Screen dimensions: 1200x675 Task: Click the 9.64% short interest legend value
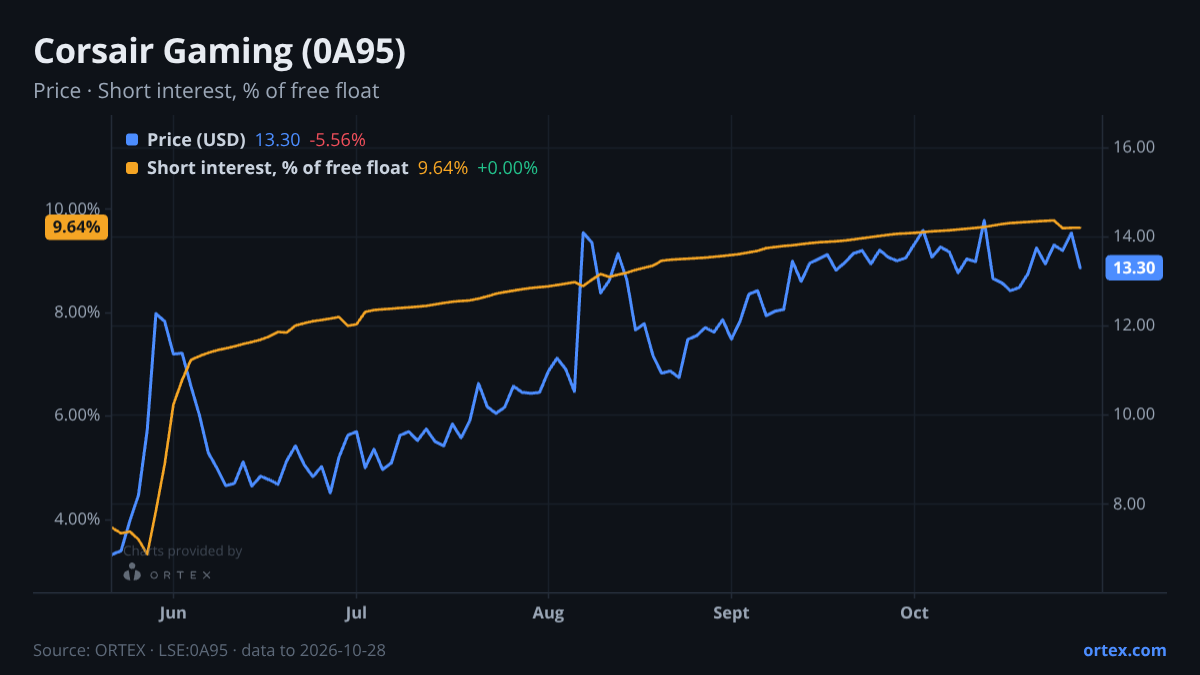tap(442, 168)
